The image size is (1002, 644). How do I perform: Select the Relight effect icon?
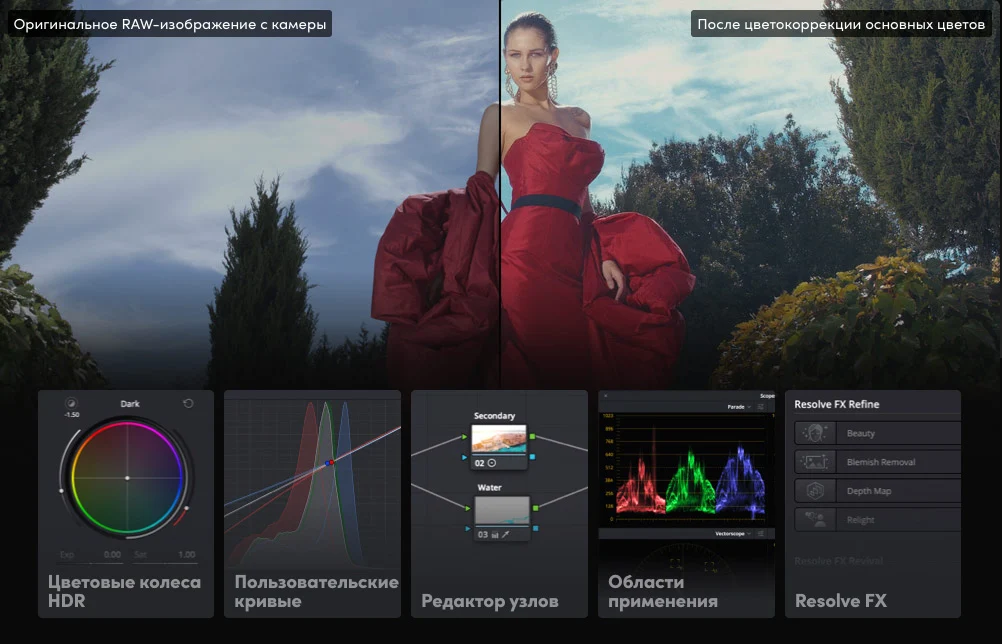coord(814,520)
